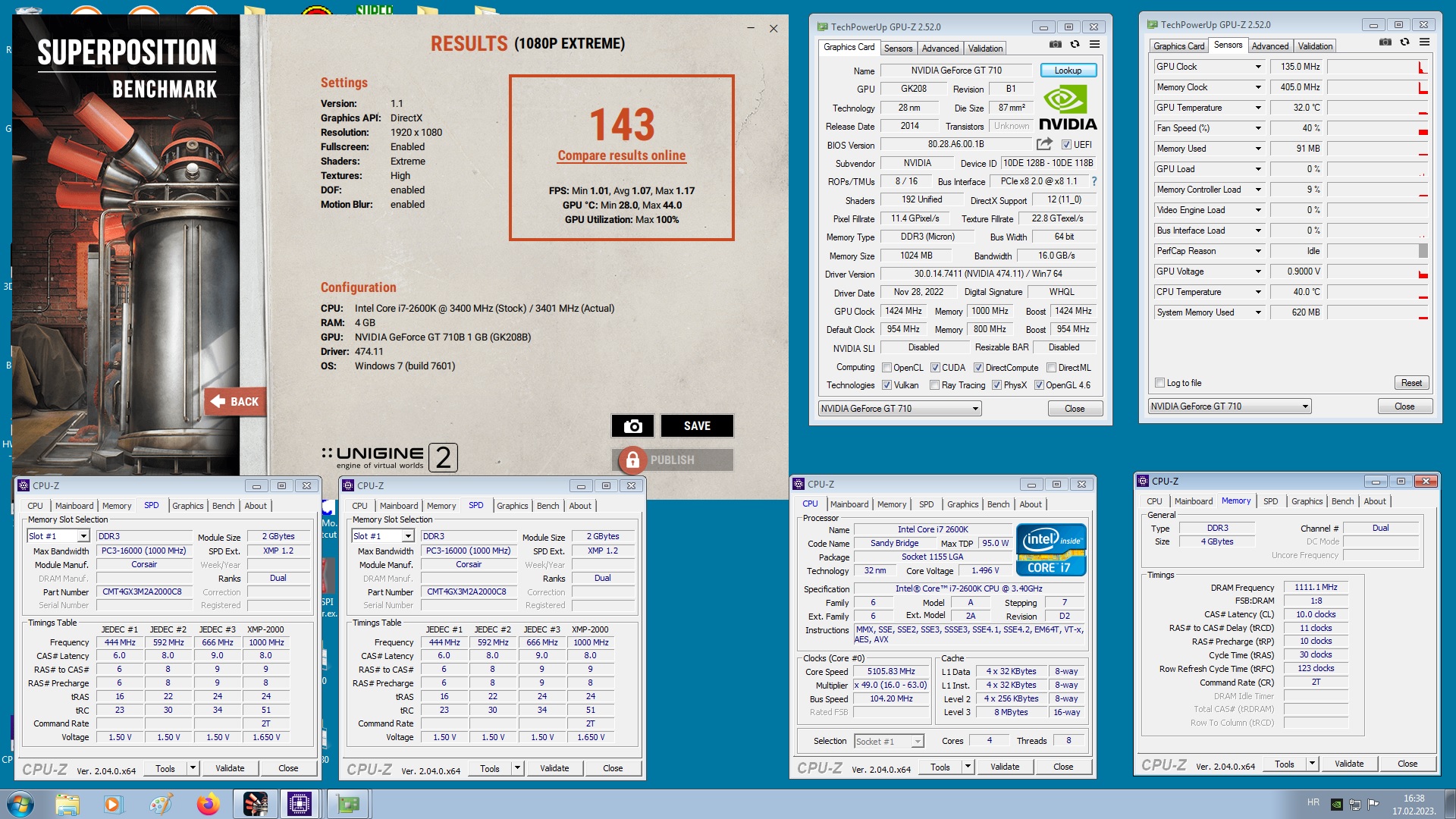This screenshot has height=819, width=1456.
Task: Expand the GPU Clock sensor dropdown
Action: click(x=1258, y=67)
